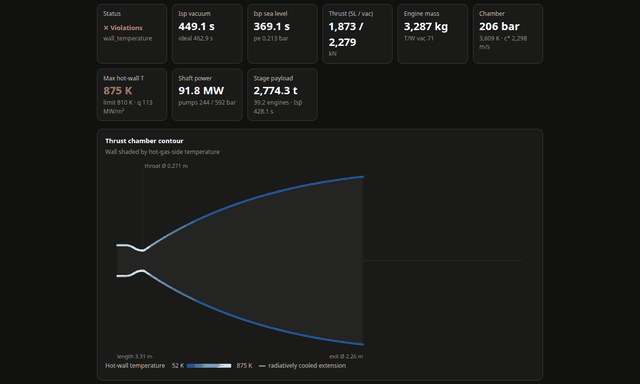Image resolution: width=640 pixels, height=384 pixels.
Task: Select the 2,774.3 t stage payload value
Action: pyautogui.click(x=276, y=91)
